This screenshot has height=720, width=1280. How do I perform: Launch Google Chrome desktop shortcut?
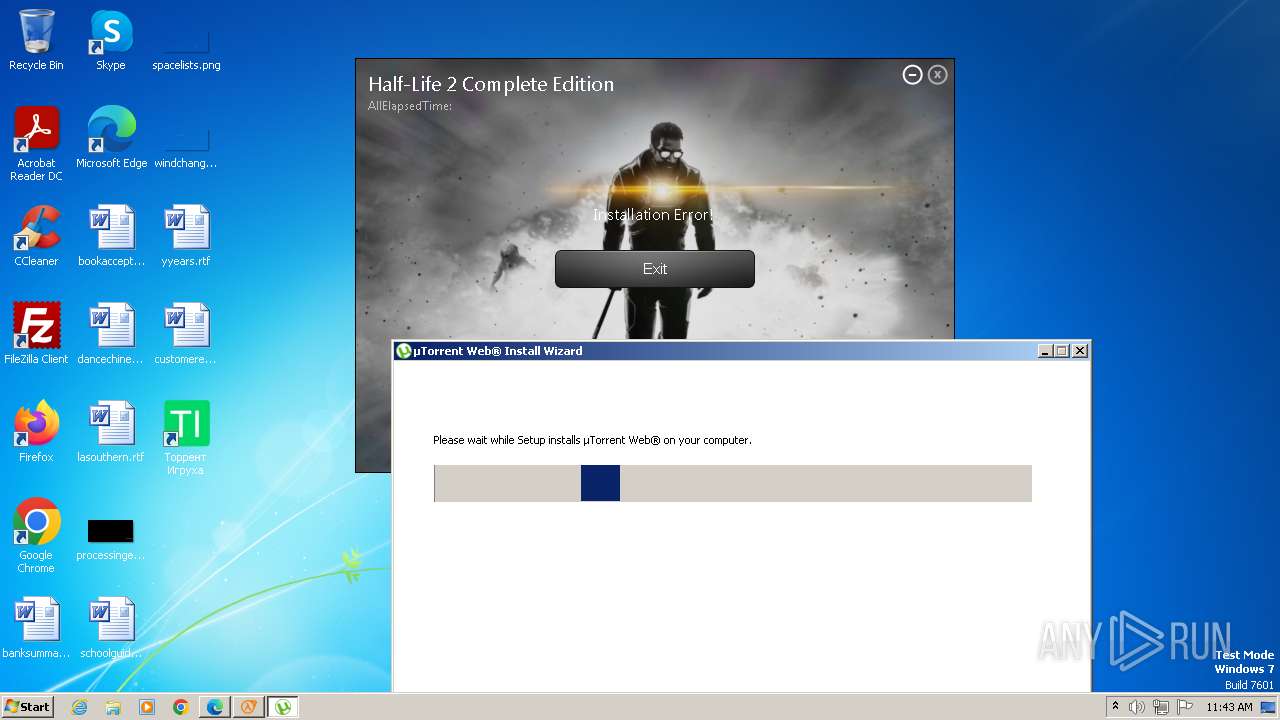[x=36, y=536]
